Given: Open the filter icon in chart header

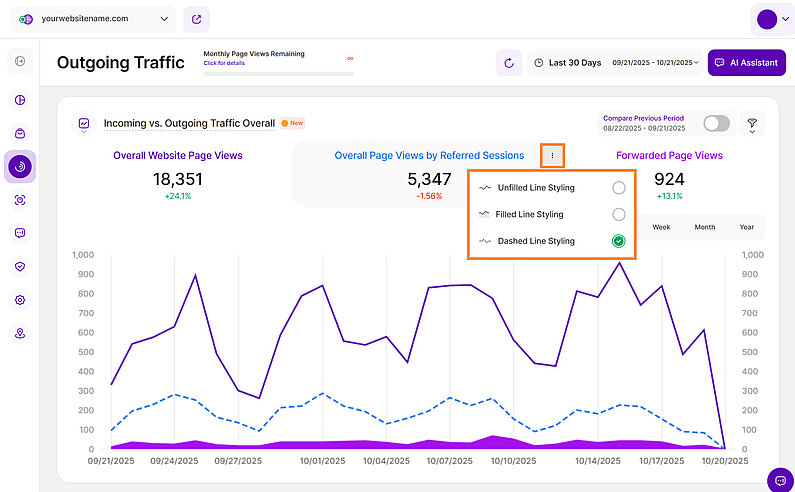Looking at the screenshot, I should click(x=751, y=124).
